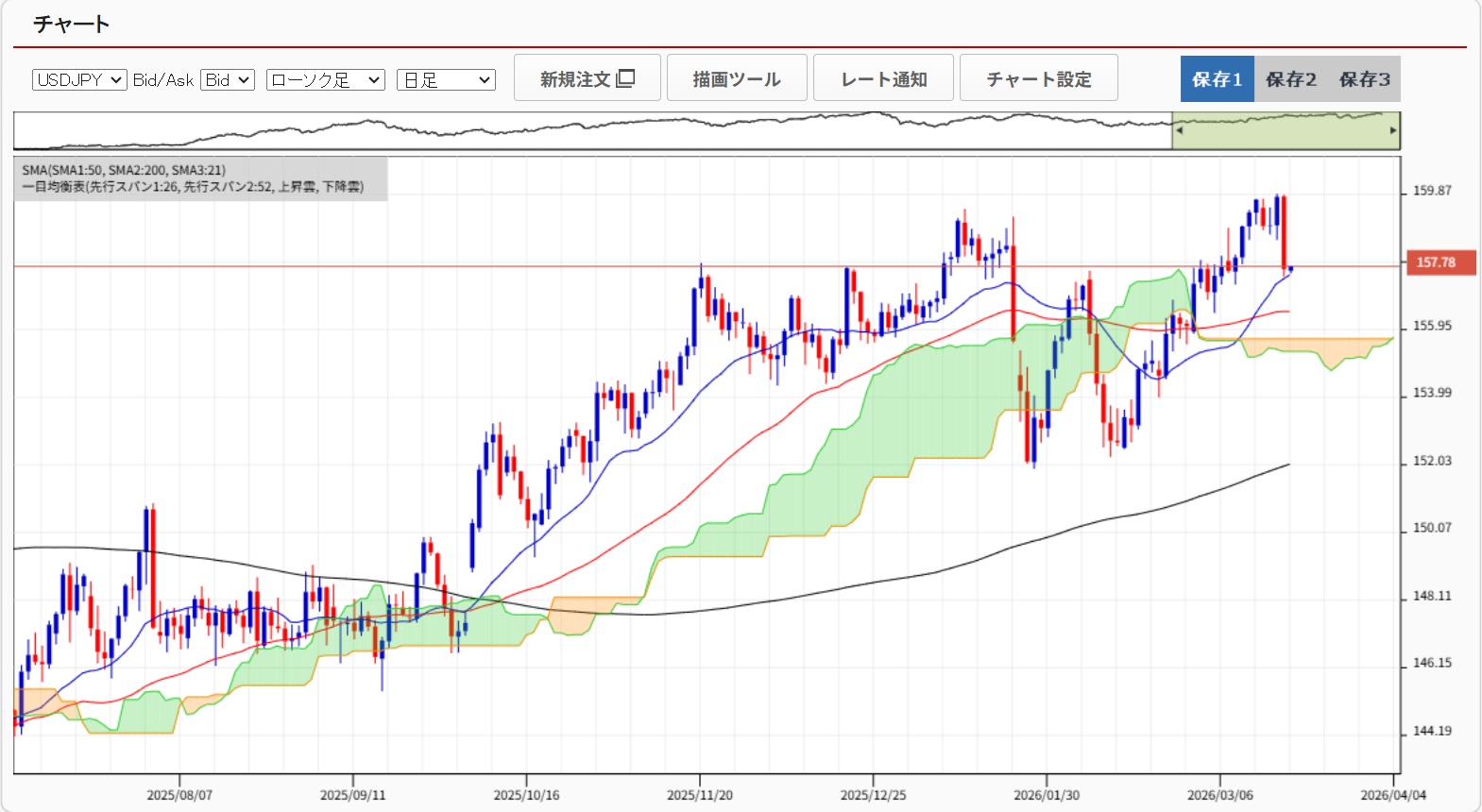
Task: Expand the Bid/Ask price type selector
Action: click(228, 80)
